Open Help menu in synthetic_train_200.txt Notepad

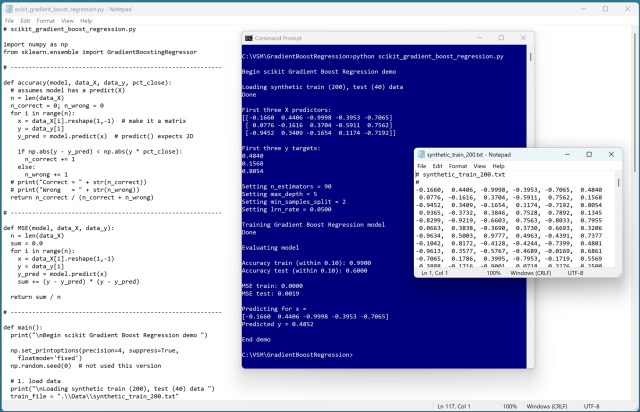[x=497, y=167]
